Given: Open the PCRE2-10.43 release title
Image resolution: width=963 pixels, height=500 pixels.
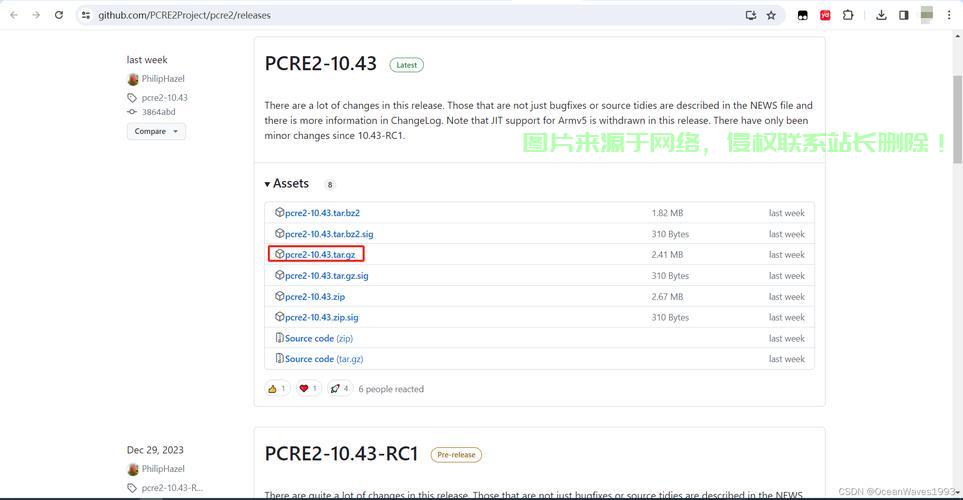Looking at the screenshot, I should [x=320, y=63].
